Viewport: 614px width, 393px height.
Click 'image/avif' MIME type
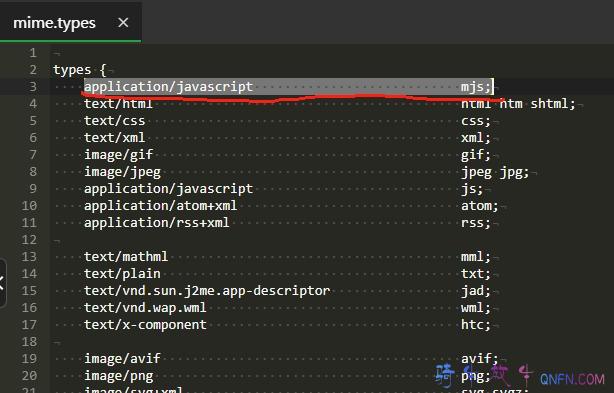pos(122,359)
